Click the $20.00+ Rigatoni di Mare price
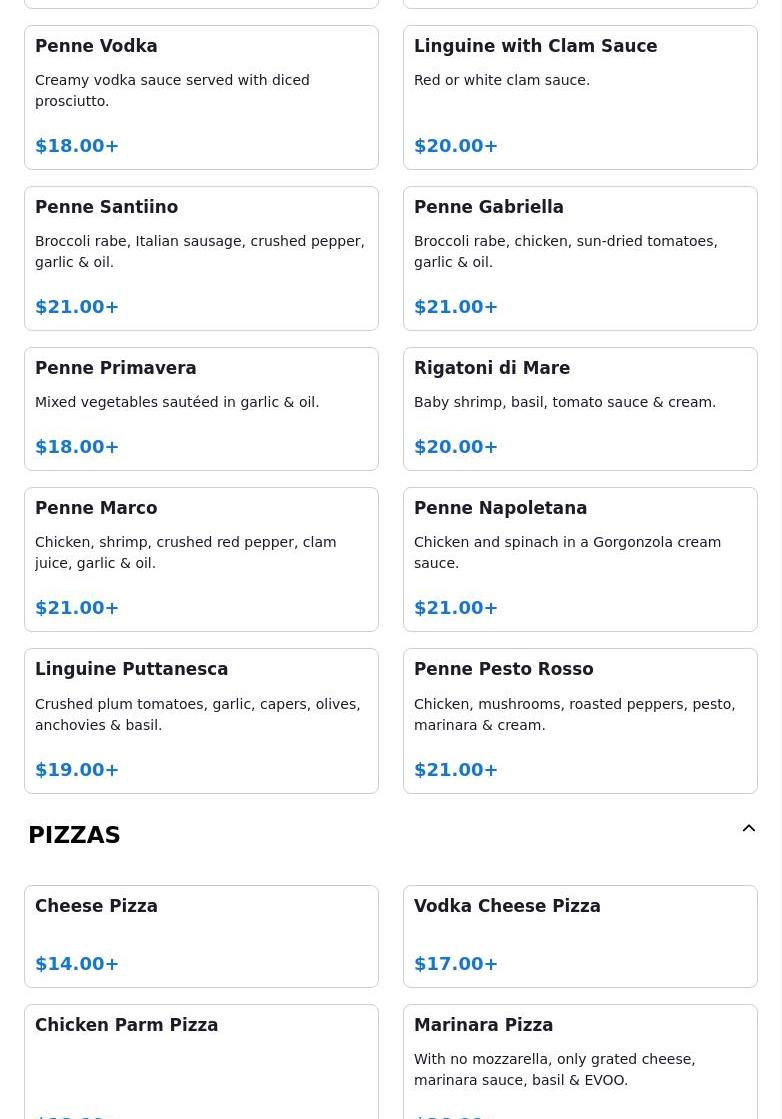 pos(456,447)
